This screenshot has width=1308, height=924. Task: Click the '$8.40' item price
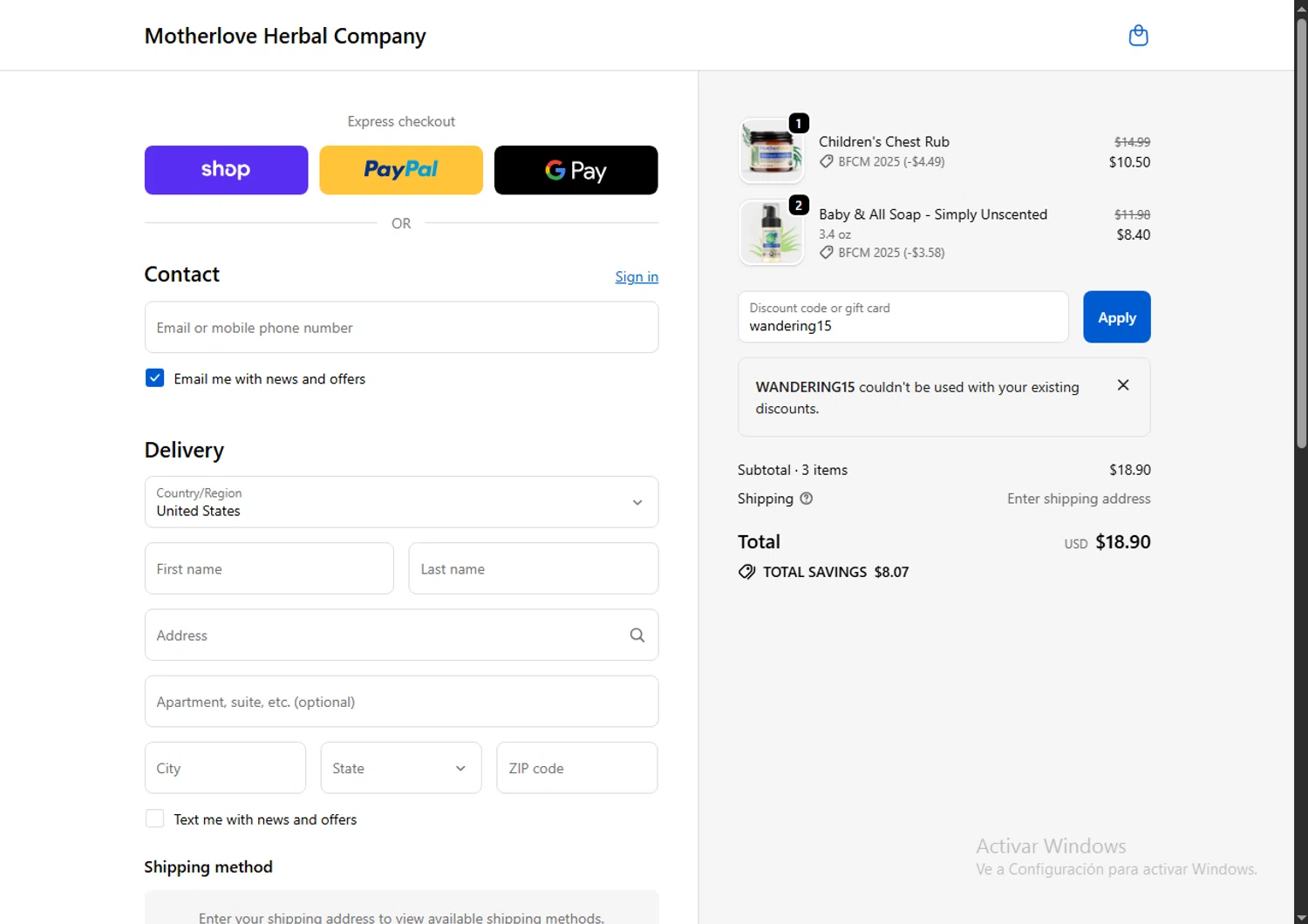pyautogui.click(x=1133, y=234)
